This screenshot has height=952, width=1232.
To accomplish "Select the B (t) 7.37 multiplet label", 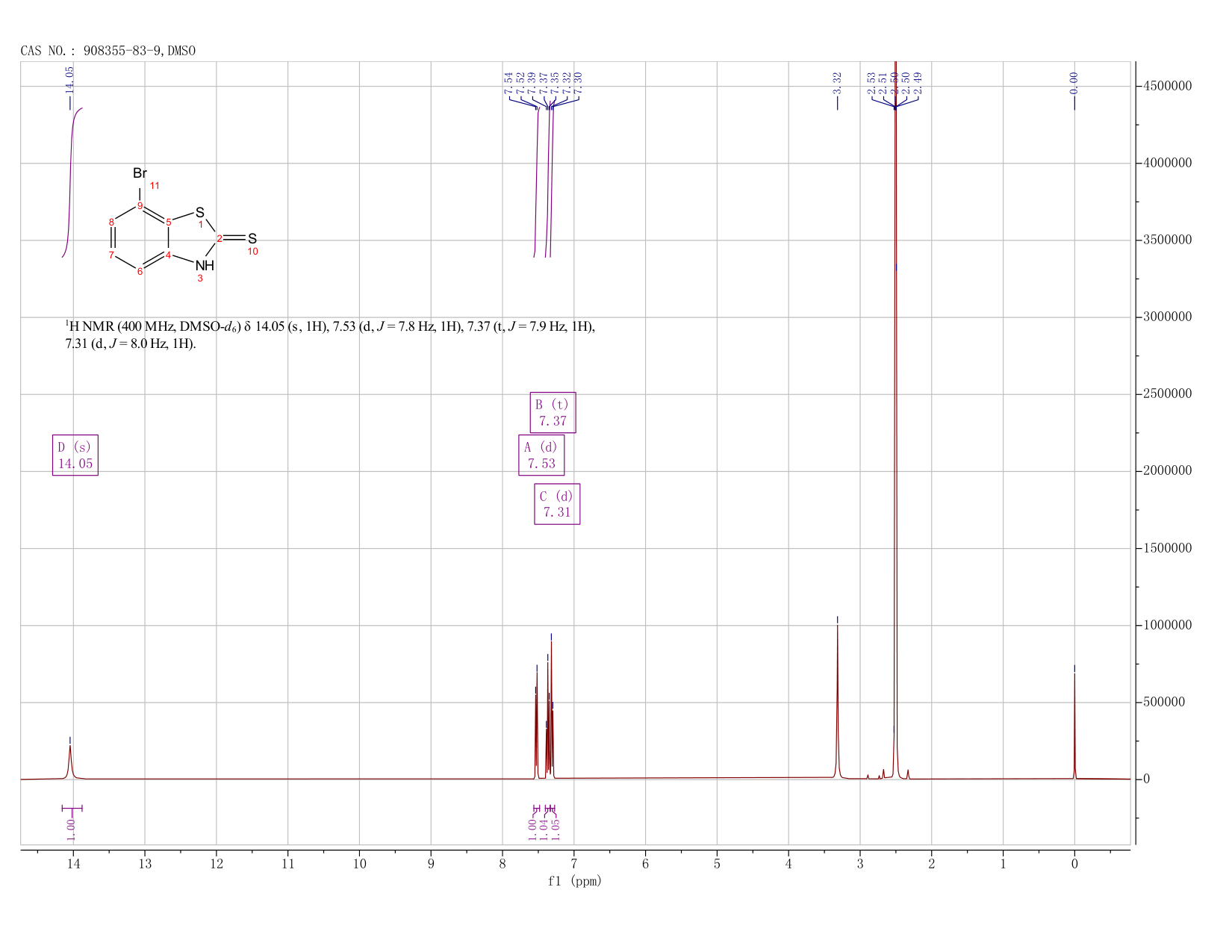I will pos(553,412).
